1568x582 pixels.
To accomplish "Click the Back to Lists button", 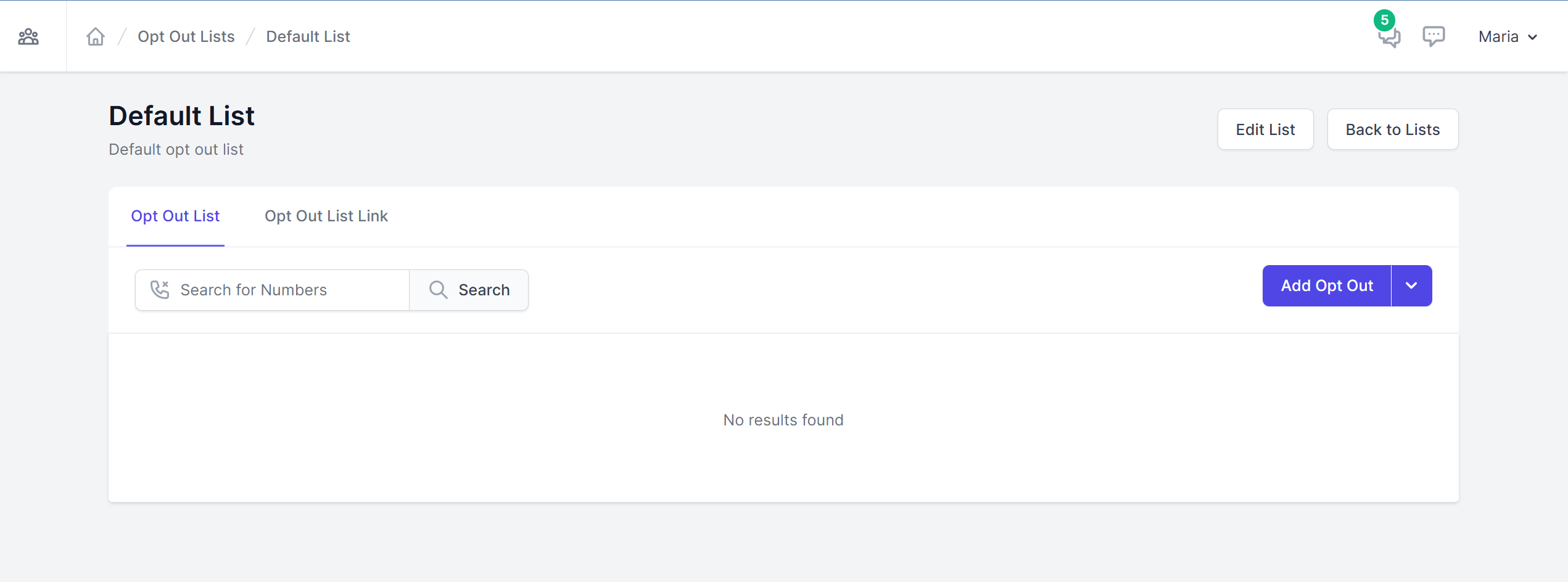I will (1393, 129).
